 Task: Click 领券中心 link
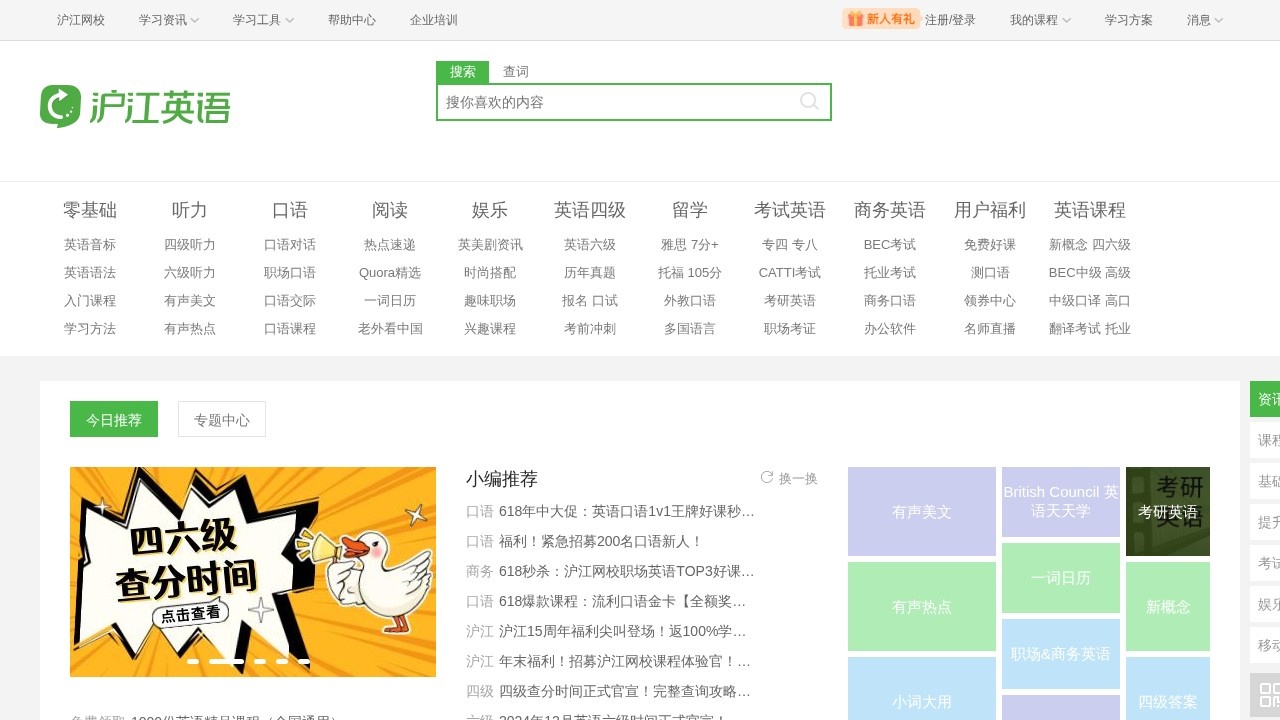click(x=990, y=300)
